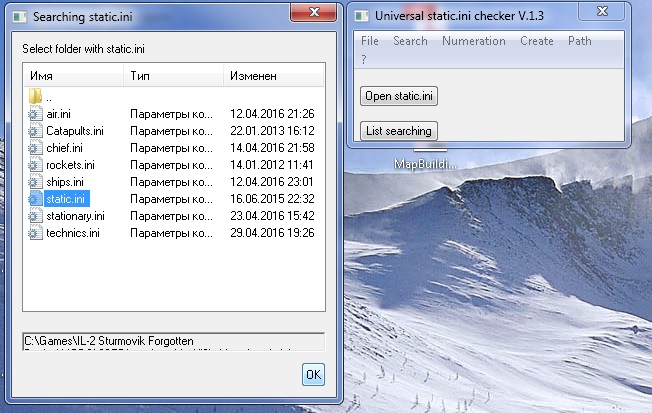Click the date 29.04.2016 19:26
Screen dimensions: 652x413
pyautogui.click(x=272, y=233)
